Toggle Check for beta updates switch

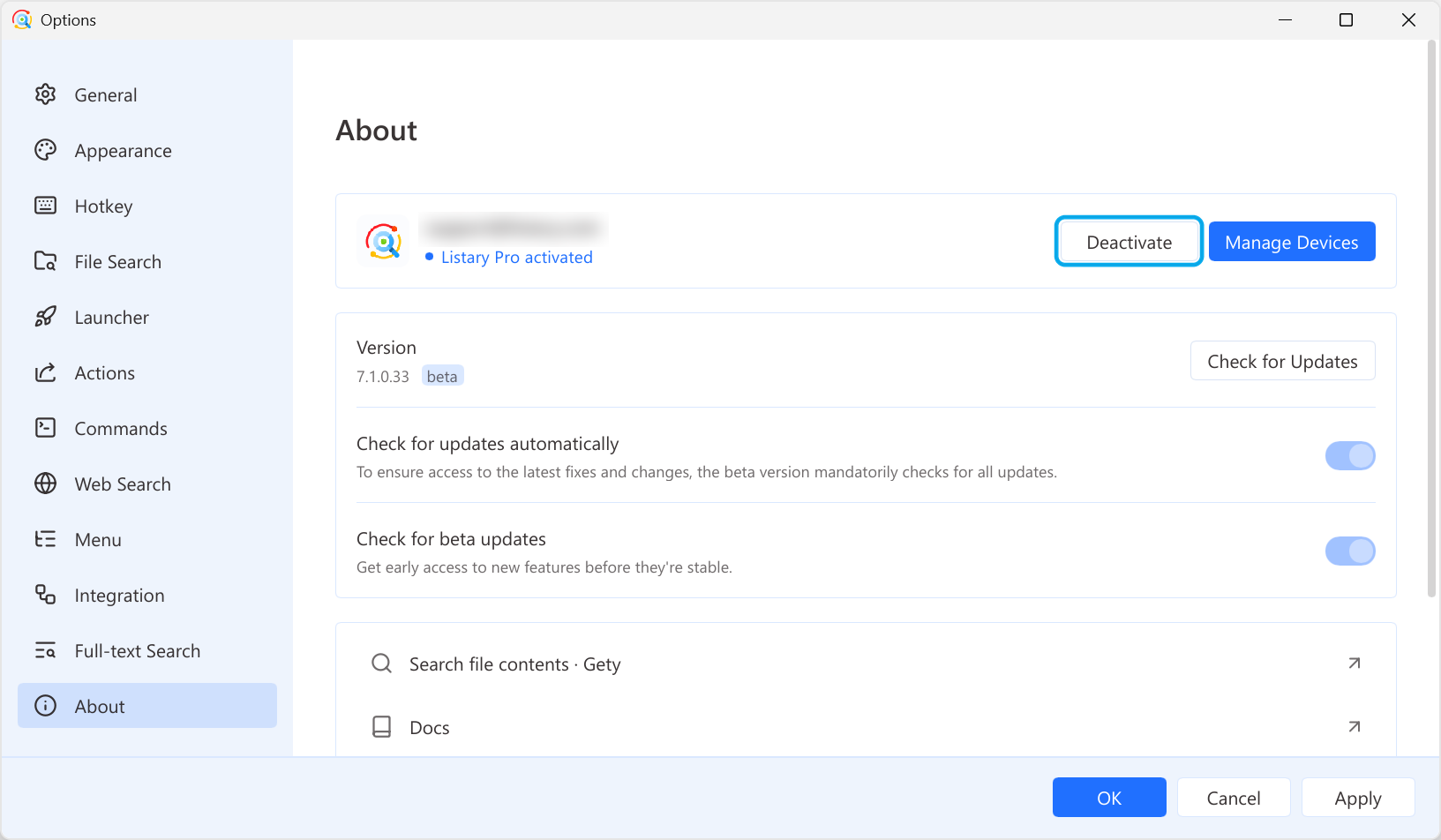(x=1350, y=551)
